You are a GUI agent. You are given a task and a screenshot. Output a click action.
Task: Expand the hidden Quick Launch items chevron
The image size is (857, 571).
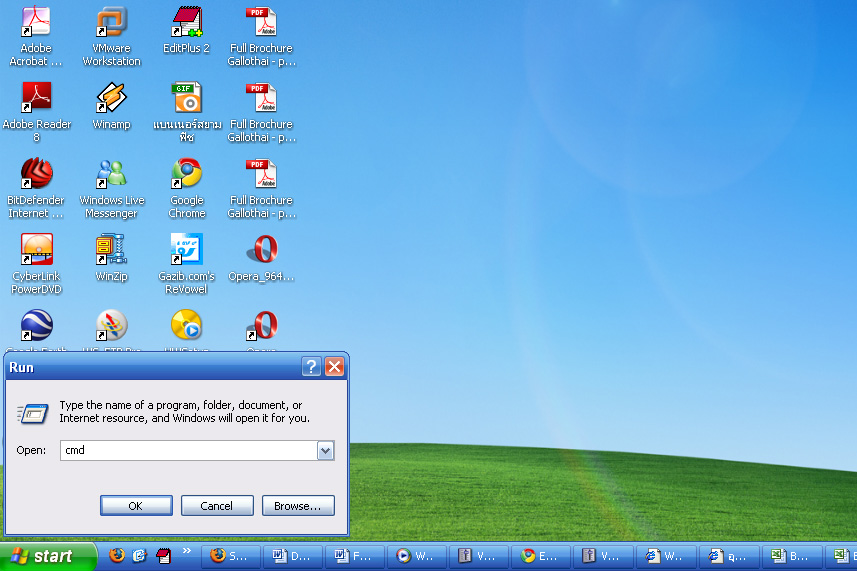[187, 550]
